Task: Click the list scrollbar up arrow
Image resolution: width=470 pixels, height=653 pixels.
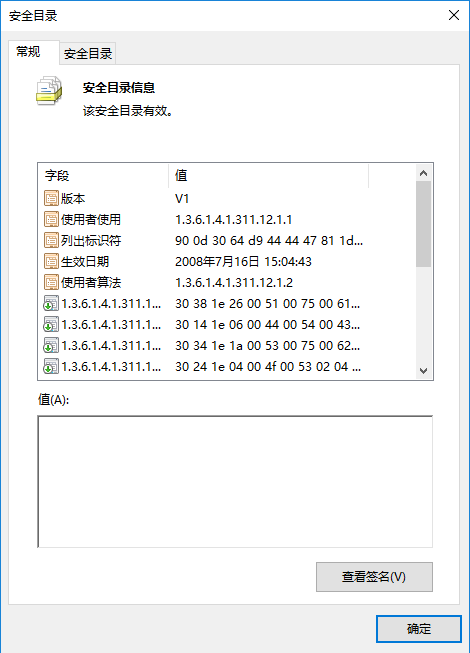Action: (423, 173)
